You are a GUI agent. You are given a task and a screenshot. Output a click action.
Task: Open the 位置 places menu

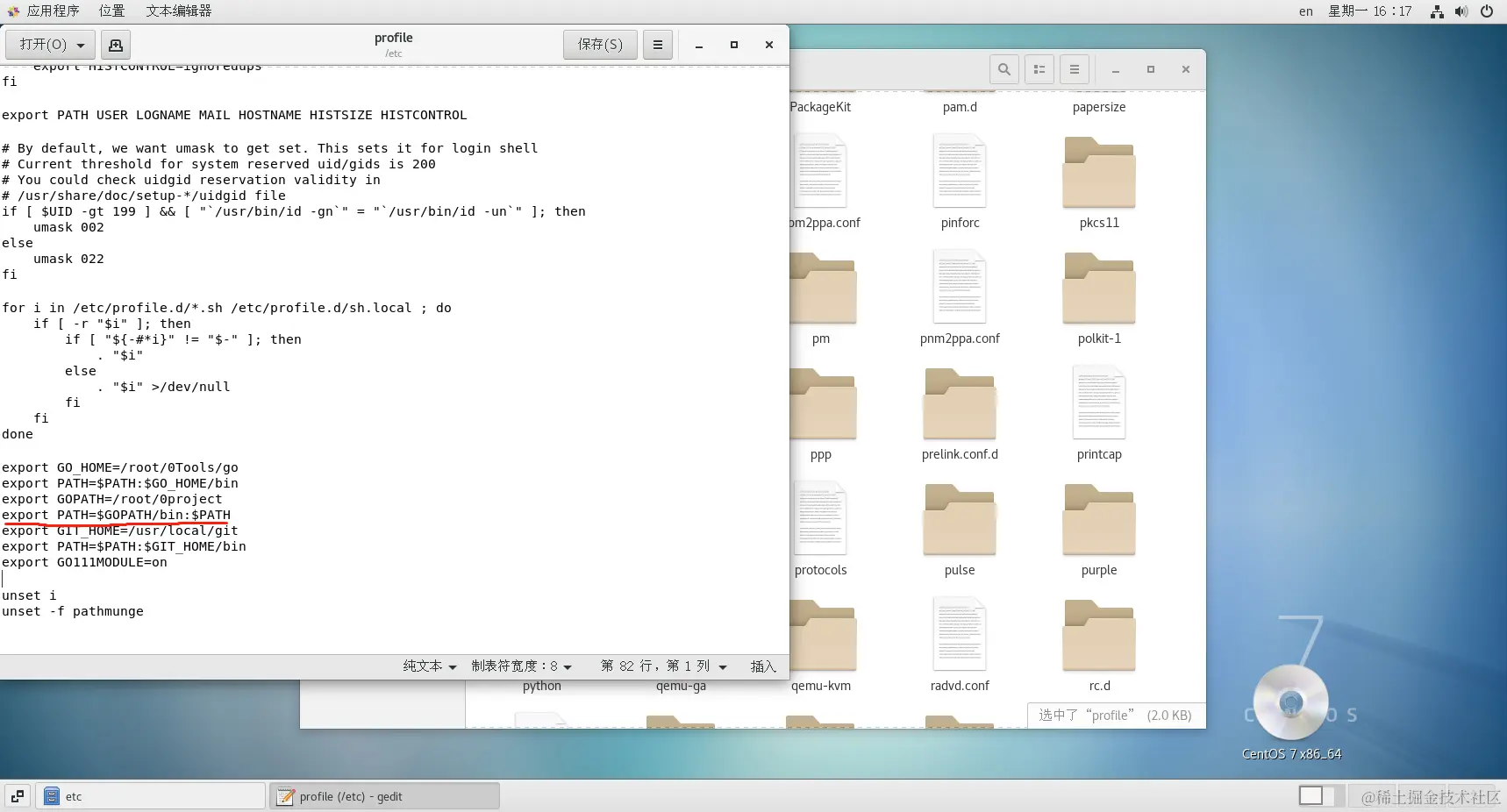pyautogui.click(x=111, y=11)
